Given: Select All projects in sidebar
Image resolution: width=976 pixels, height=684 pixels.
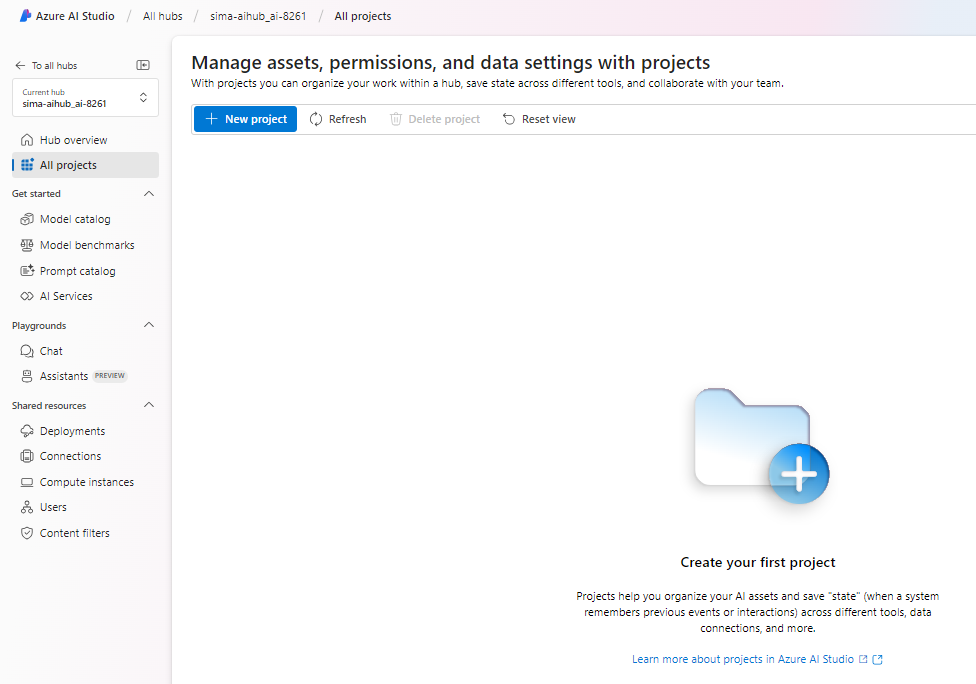Looking at the screenshot, I should (x=85, y=165).
